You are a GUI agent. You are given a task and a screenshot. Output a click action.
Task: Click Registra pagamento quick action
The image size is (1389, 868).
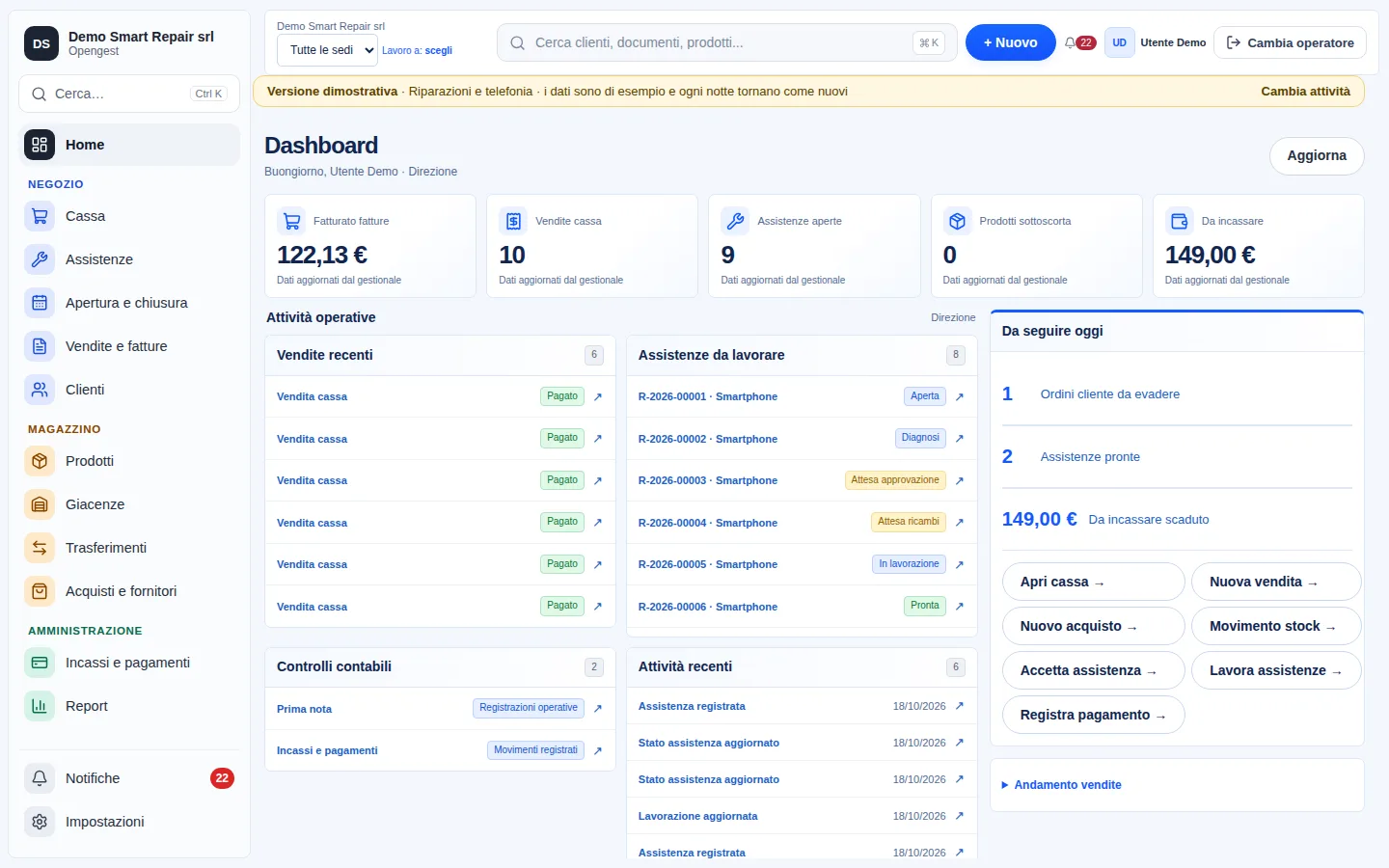coord(1094,715)
